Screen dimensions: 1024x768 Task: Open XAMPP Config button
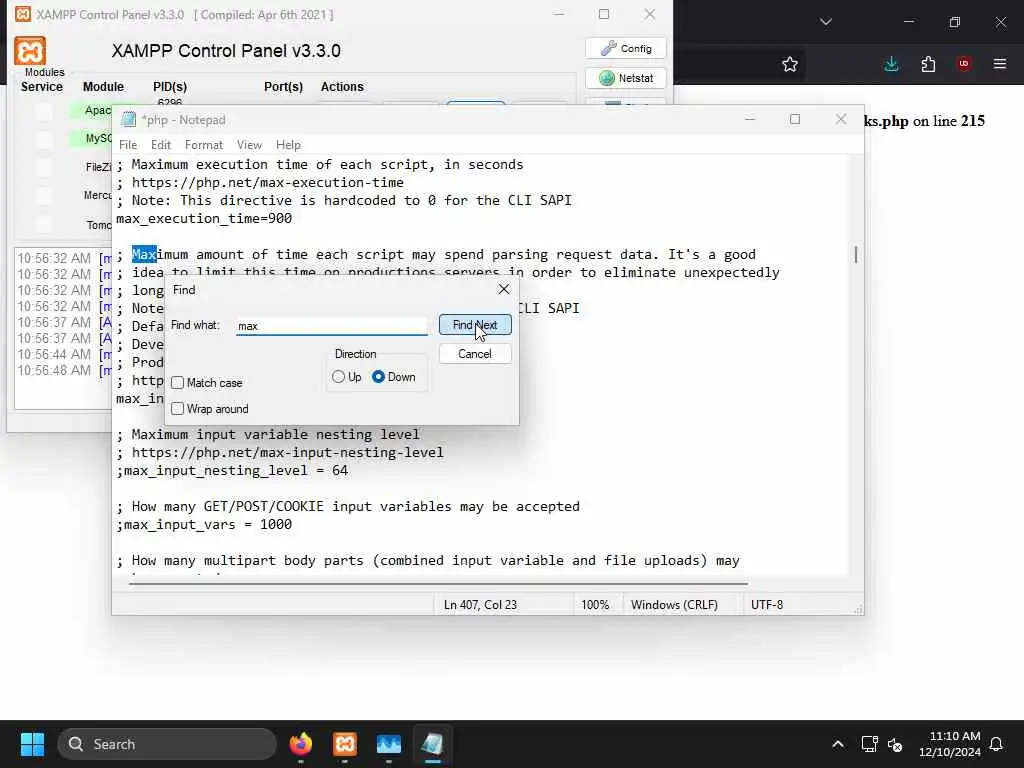(626, 48)
